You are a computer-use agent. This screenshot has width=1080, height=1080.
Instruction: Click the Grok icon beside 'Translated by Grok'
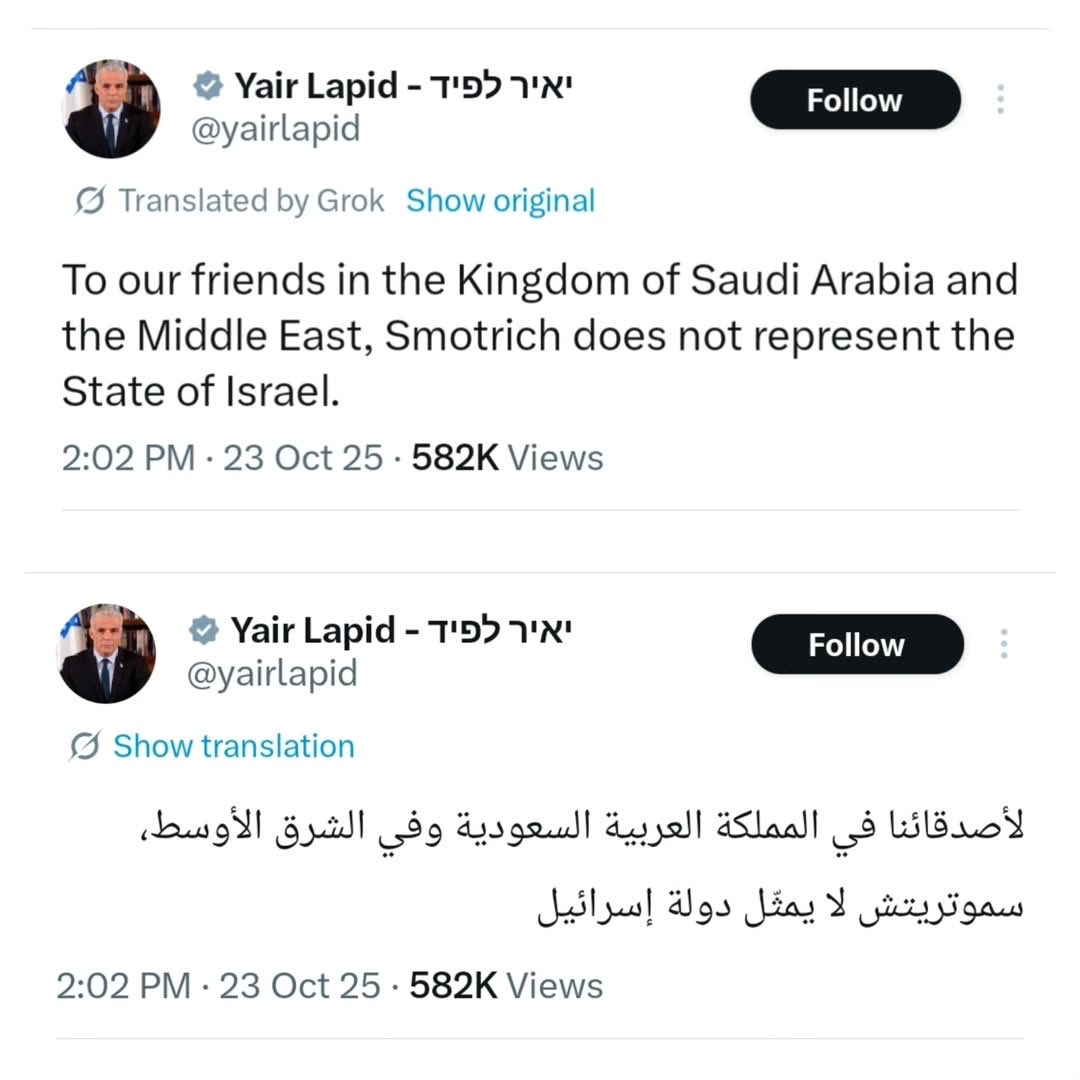90,200
